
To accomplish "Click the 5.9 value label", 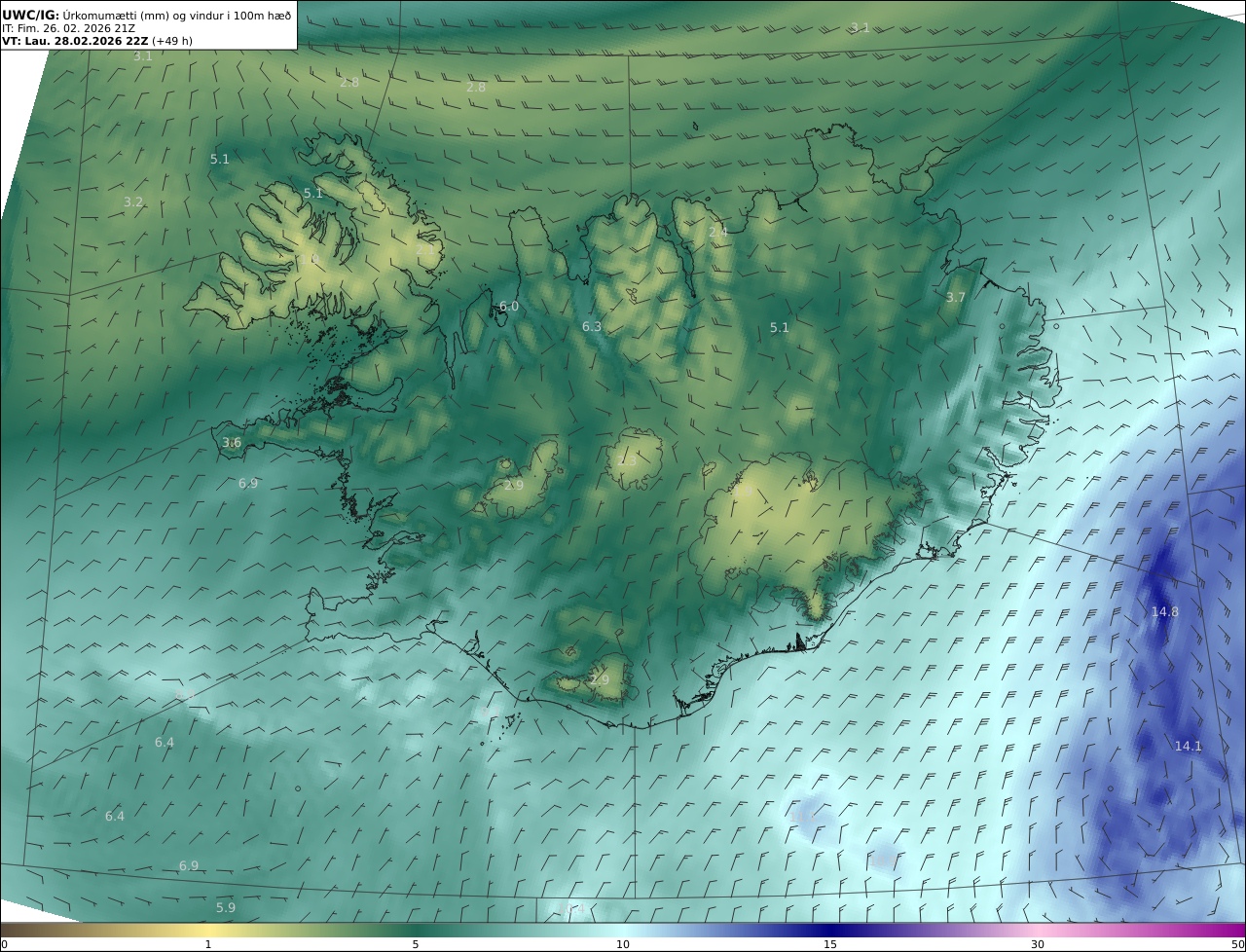I will [226, 908].
